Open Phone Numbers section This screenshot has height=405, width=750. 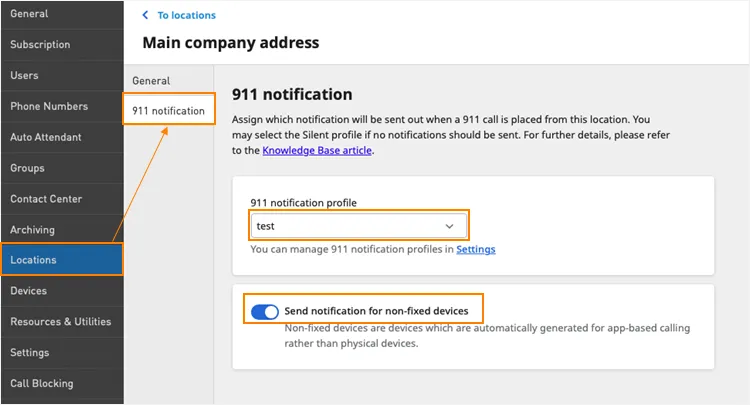[62, 106]
